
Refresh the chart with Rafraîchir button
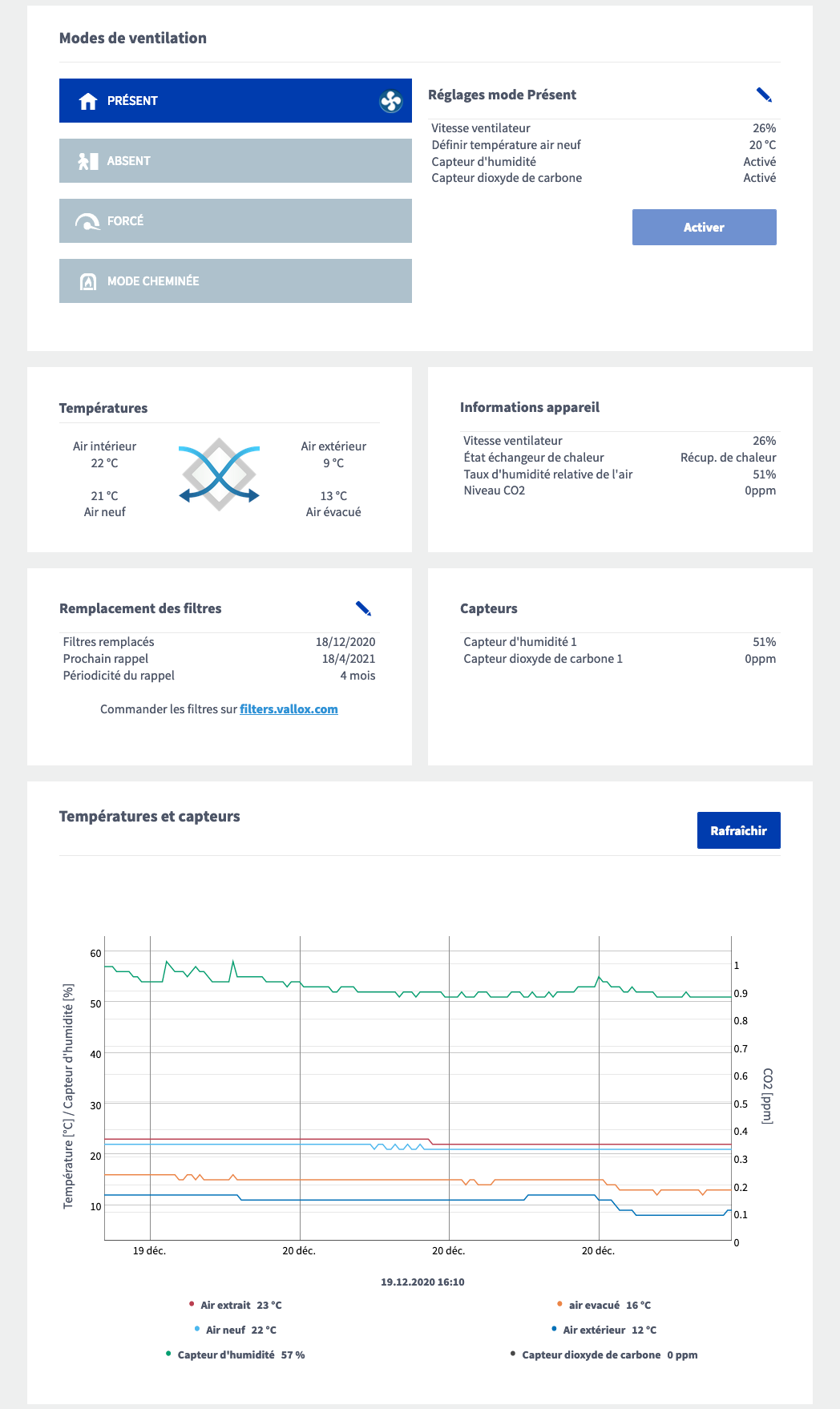(x=738, y=831)
